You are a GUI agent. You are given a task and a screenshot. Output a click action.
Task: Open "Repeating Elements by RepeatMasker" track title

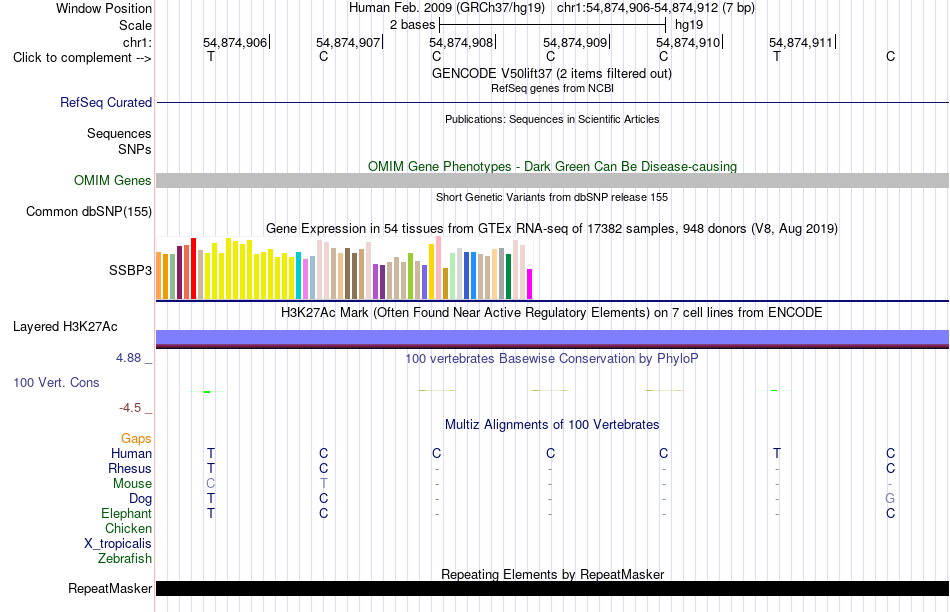552,574
